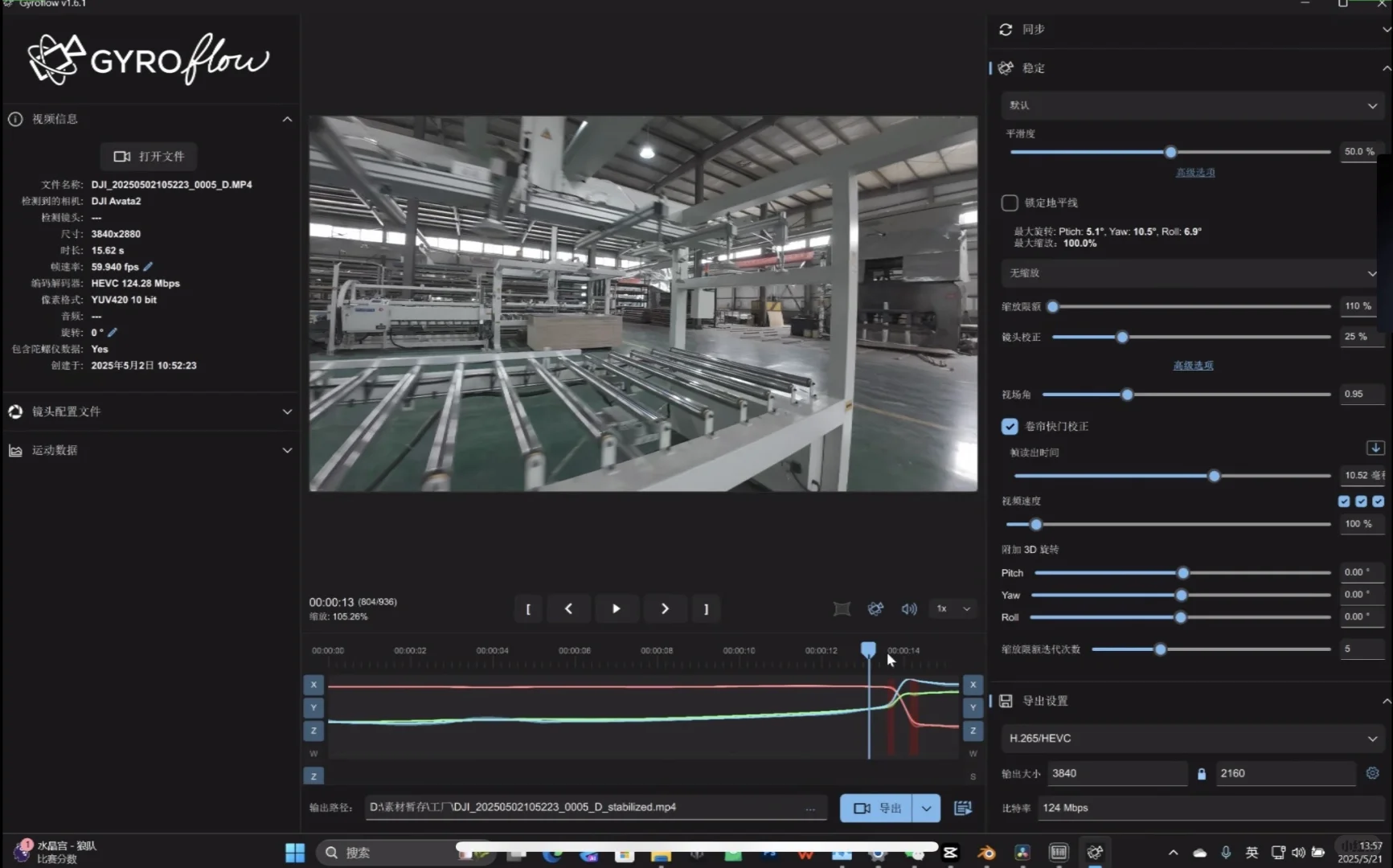Step to the previous frame
The height and width of the screenshot is (868, 1393).
568,609
